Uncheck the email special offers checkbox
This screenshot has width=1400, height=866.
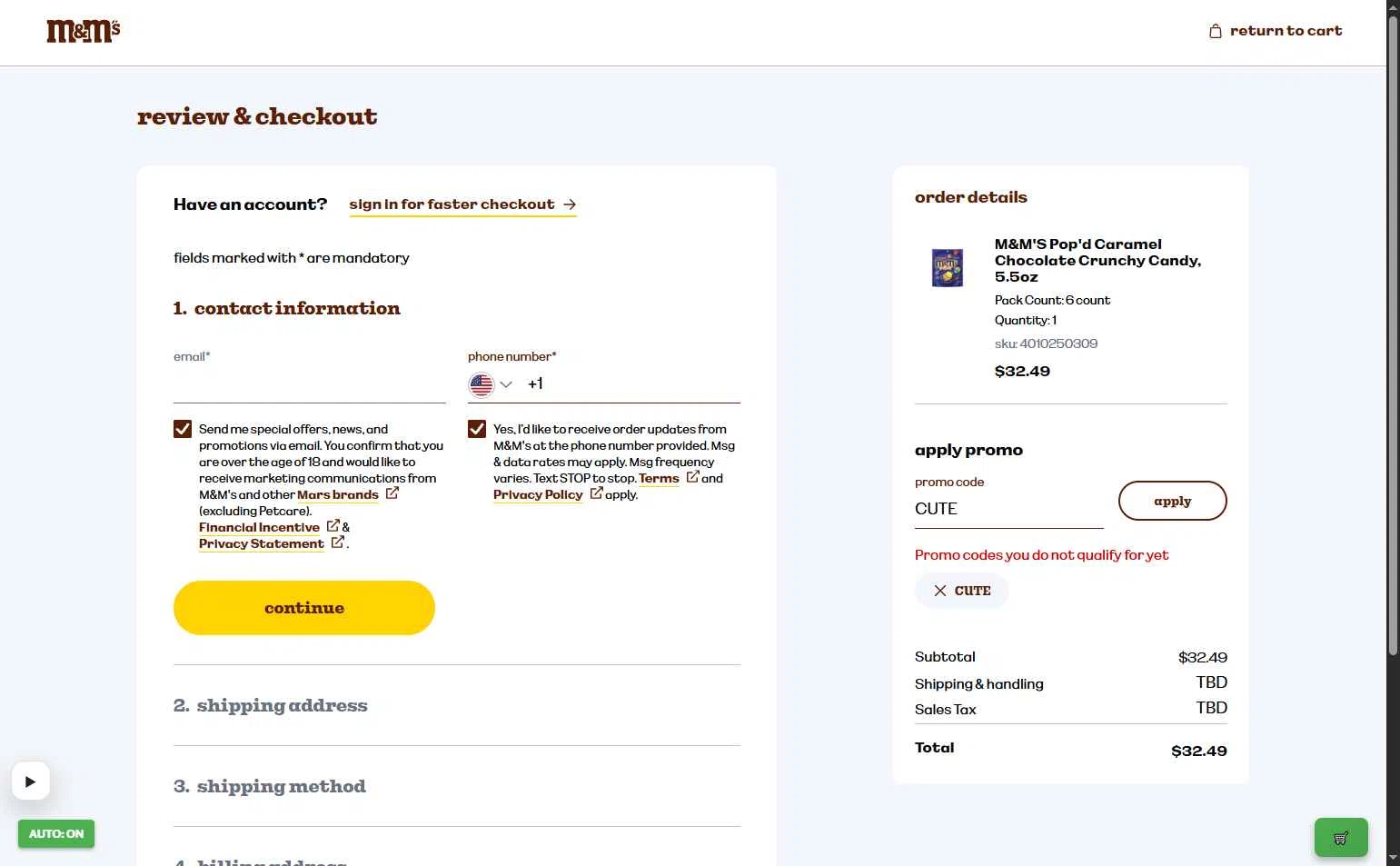pyautogui.click(x=183, y=429)
